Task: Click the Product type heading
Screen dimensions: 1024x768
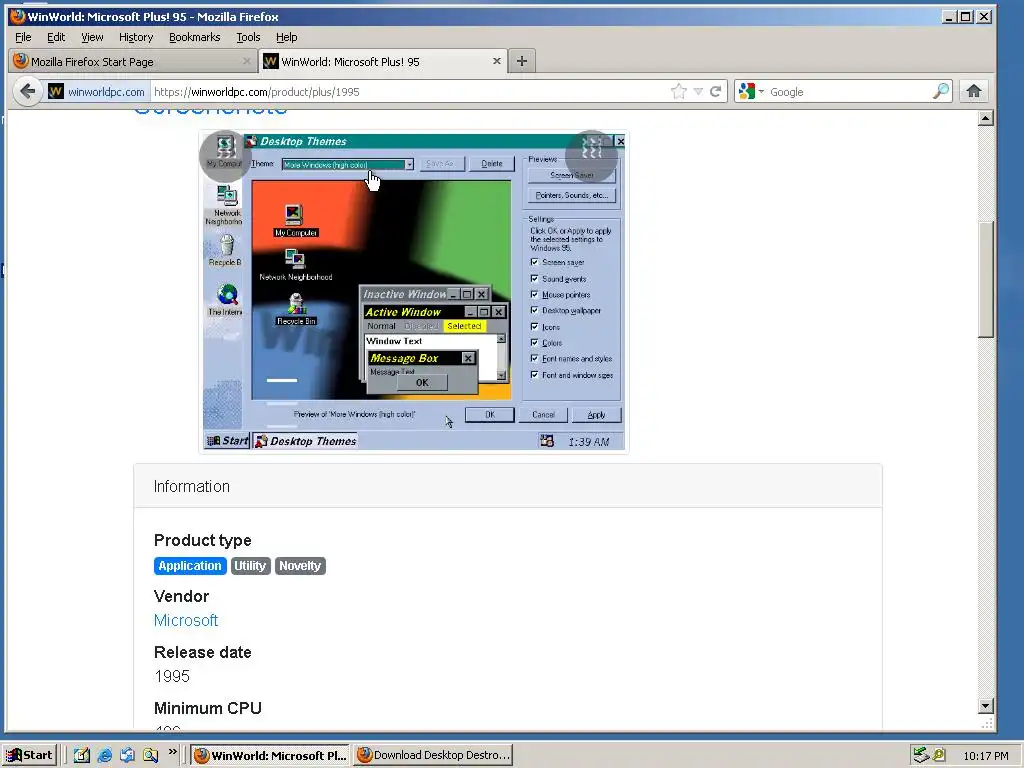Action: (x=202, y=540)
